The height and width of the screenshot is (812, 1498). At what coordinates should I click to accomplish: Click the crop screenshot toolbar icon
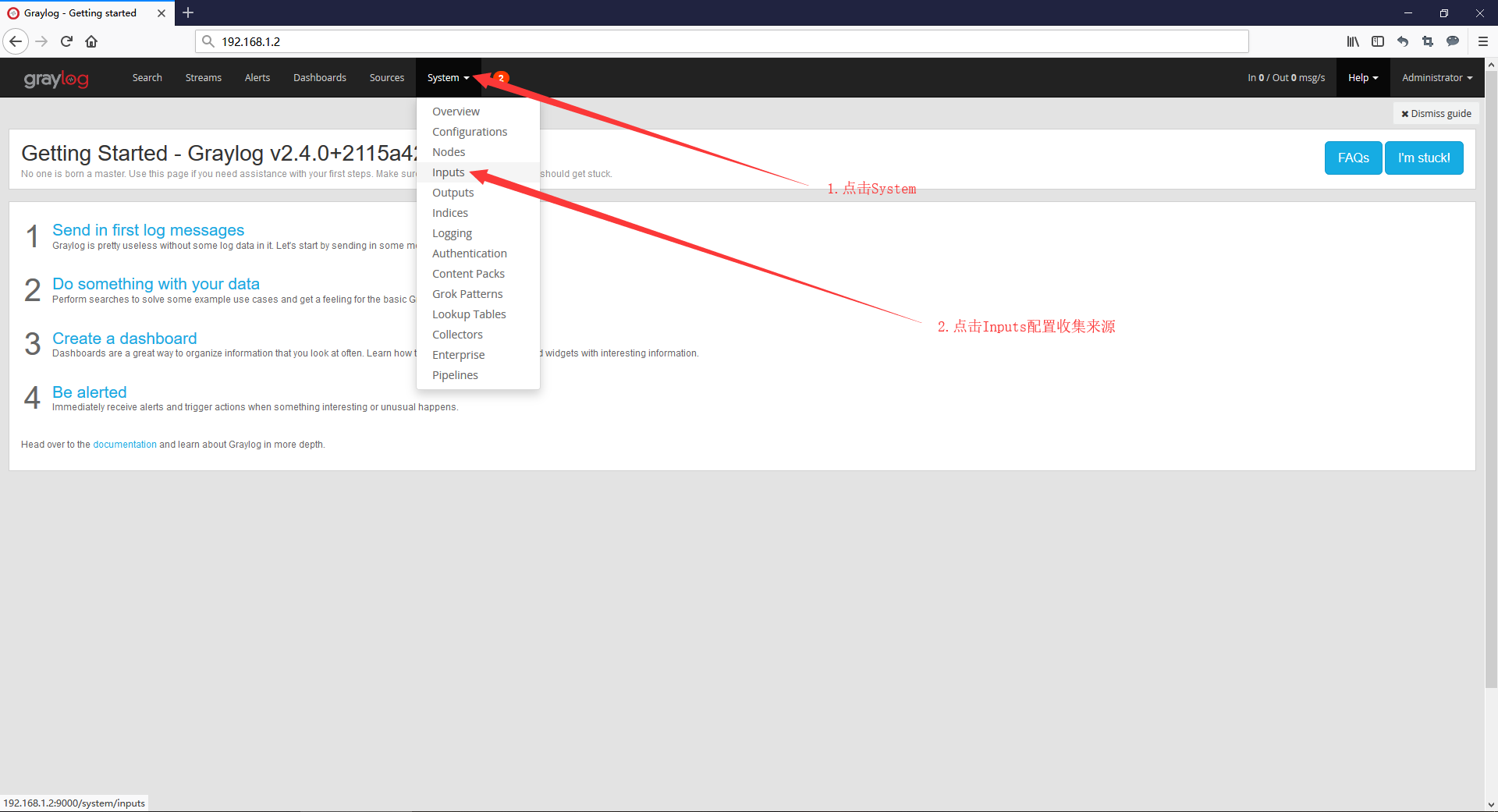[1428, 41]
